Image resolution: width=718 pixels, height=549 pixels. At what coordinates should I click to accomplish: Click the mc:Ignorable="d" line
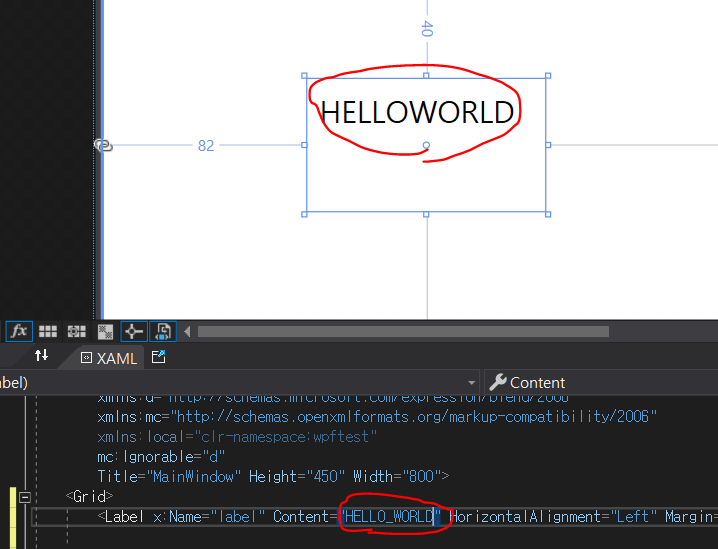161,457
